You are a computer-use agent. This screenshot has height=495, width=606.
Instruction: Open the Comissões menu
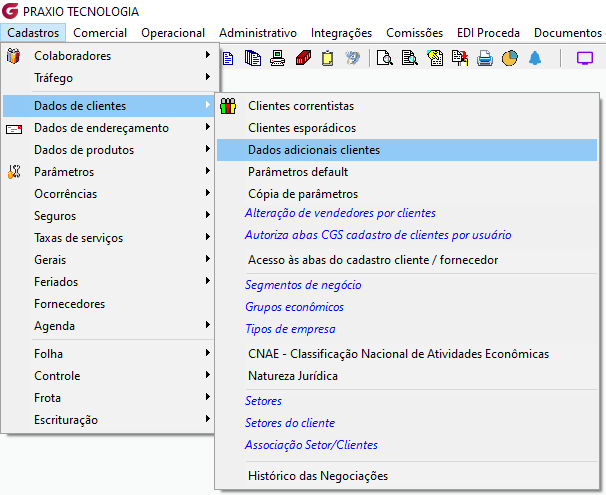coord(414,33)
